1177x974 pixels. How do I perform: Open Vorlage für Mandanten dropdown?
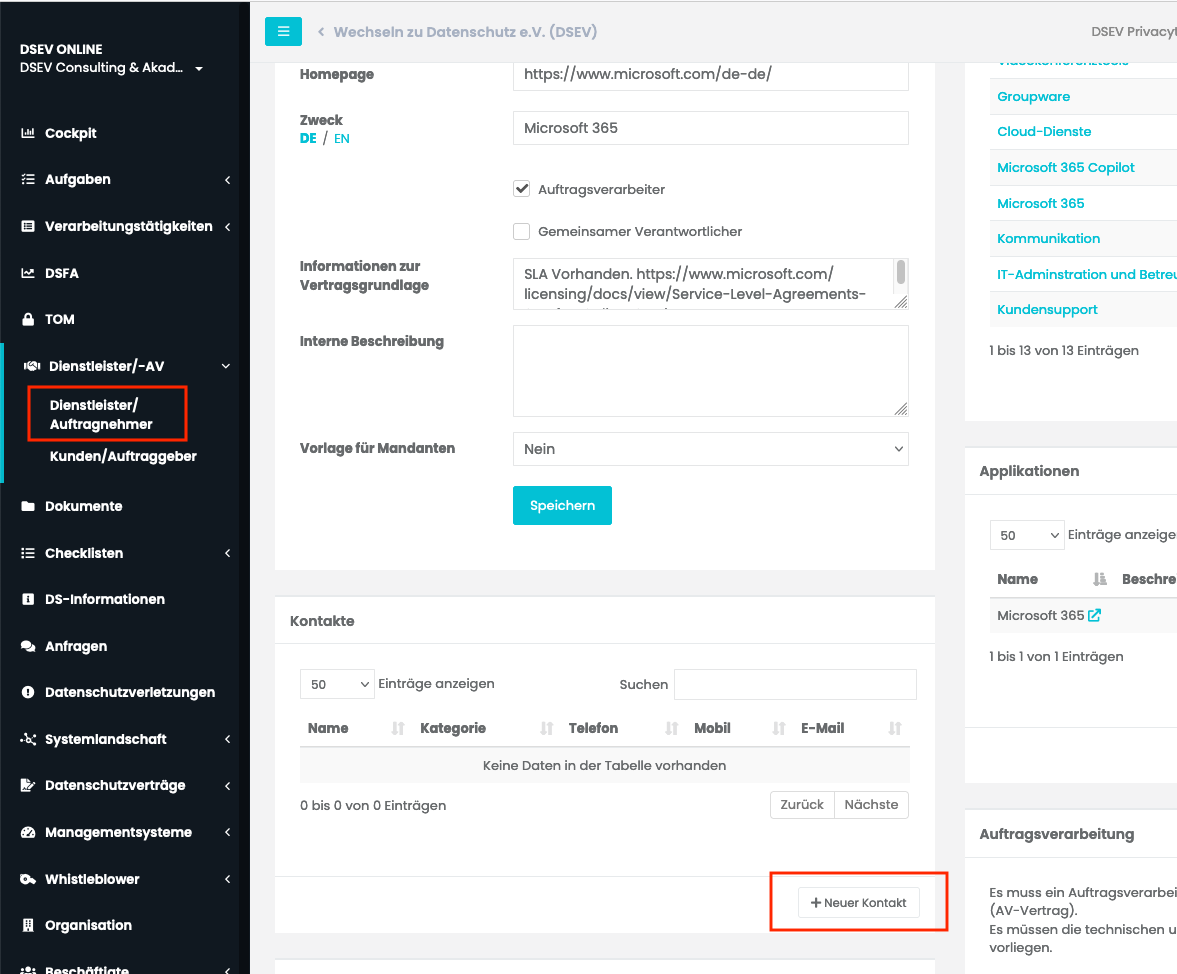coord(710,449)
